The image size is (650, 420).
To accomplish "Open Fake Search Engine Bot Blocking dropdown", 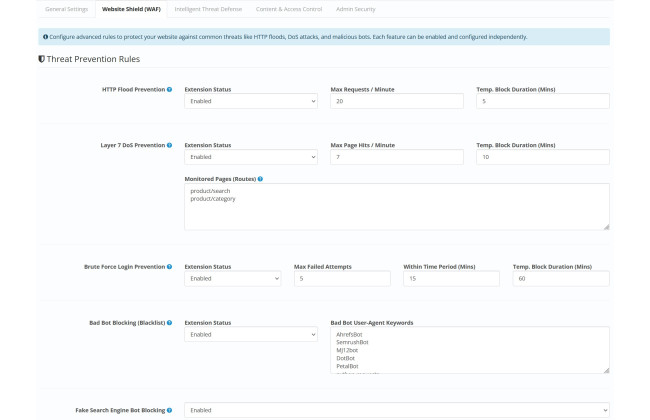I will click(x=397, y=410).
